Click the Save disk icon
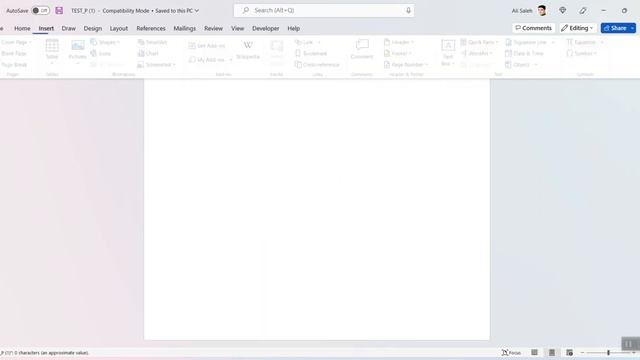 [59, 11]
